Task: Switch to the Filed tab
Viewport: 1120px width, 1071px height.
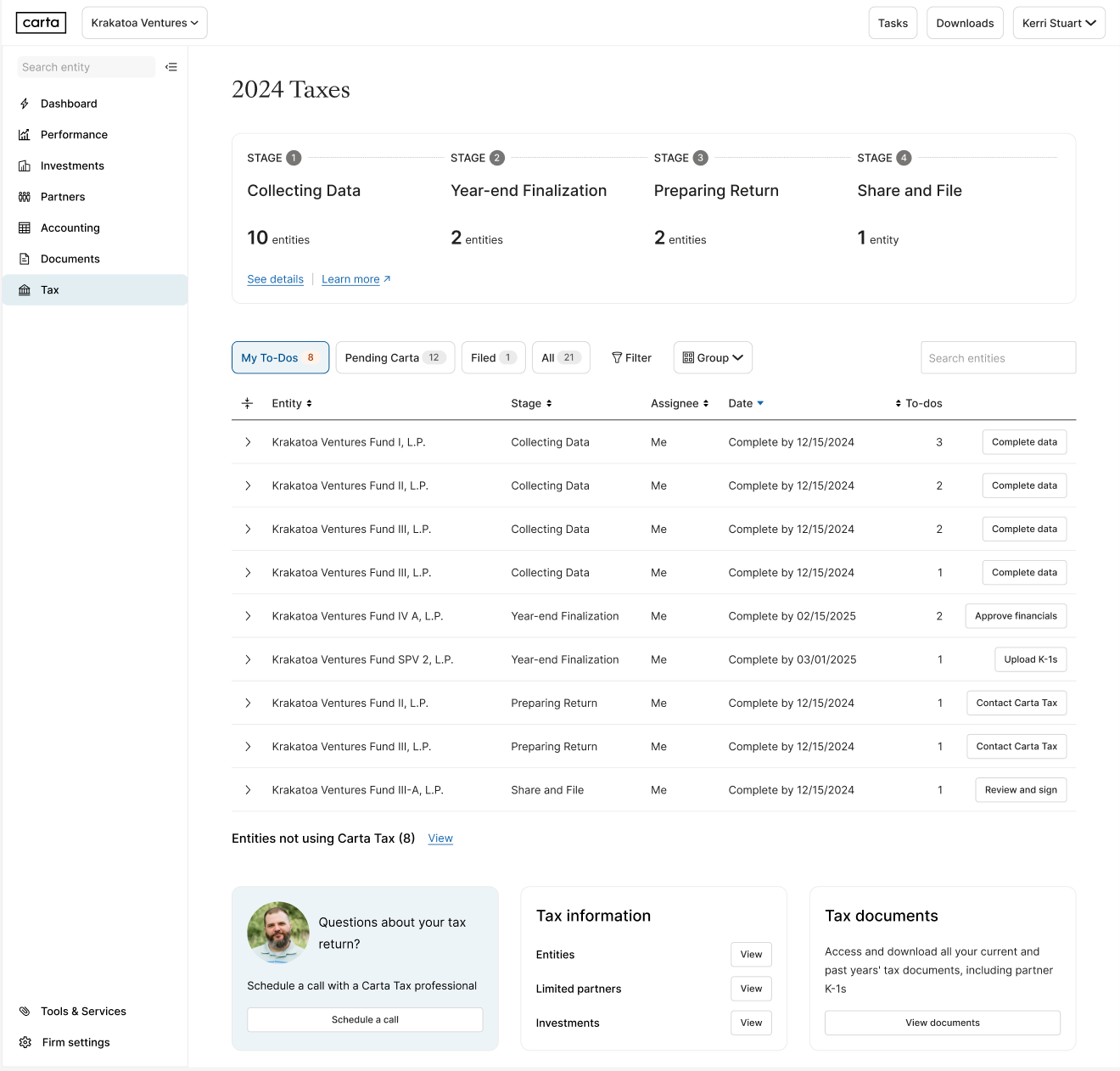Action: coord(493,357)
